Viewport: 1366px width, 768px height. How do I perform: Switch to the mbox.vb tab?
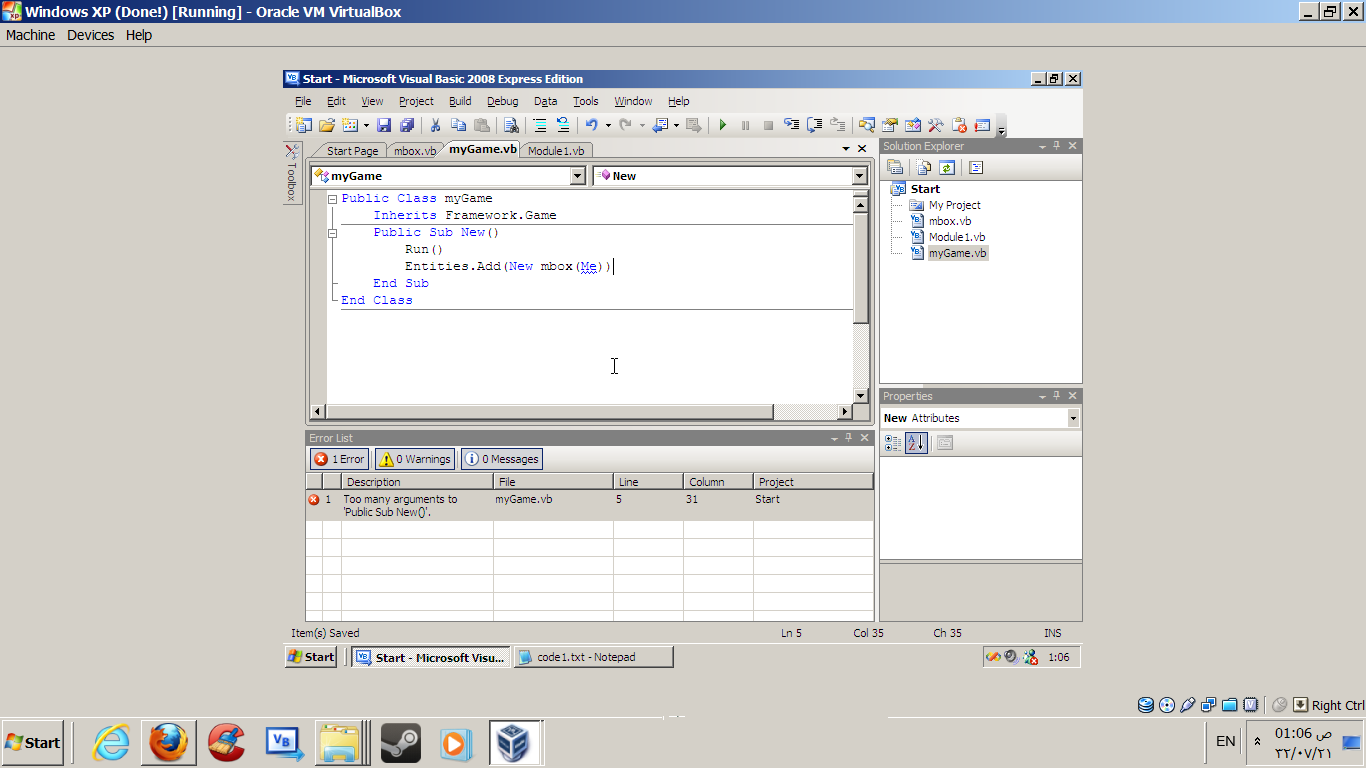[x=414, y=151]
